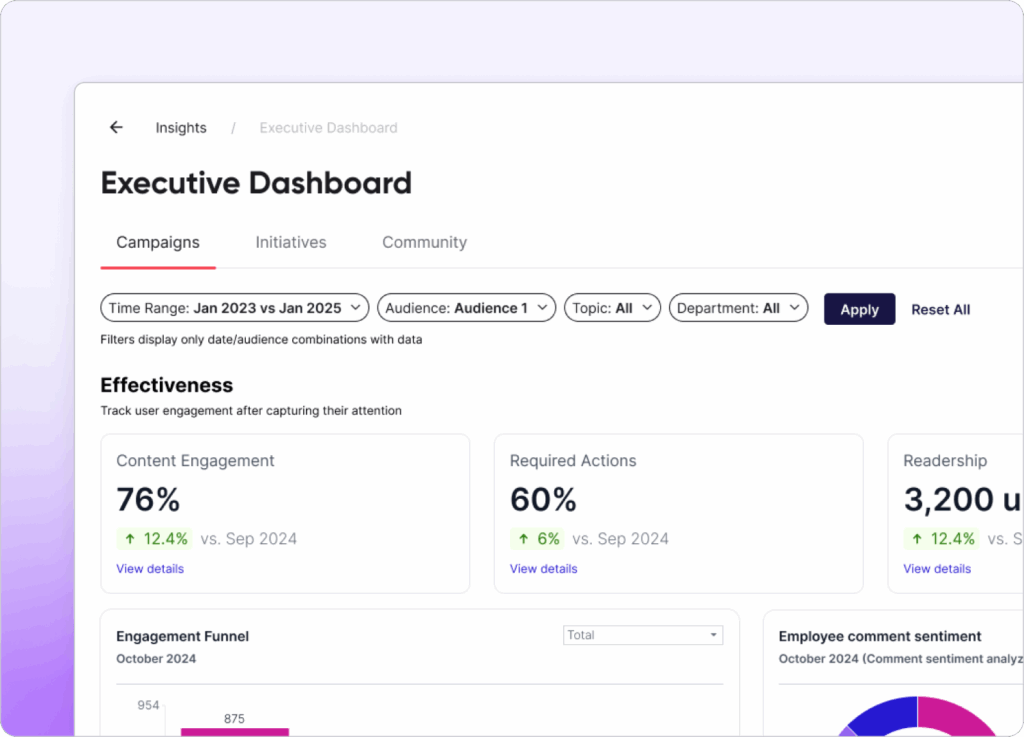Click the 12.4% trend indicator under Content Engagement

point(154,538)
